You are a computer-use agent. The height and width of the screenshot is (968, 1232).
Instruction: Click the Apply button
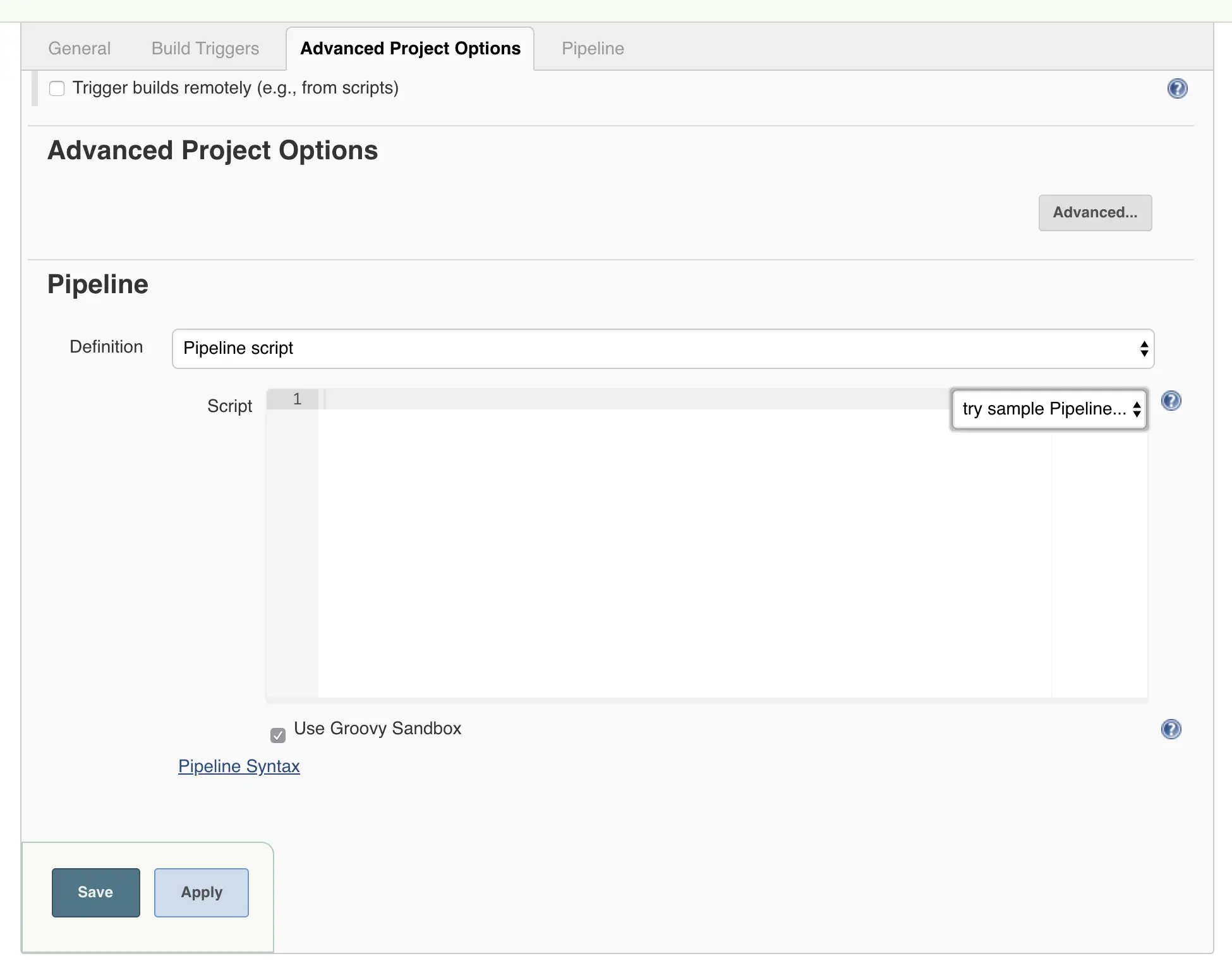(201, 891)
